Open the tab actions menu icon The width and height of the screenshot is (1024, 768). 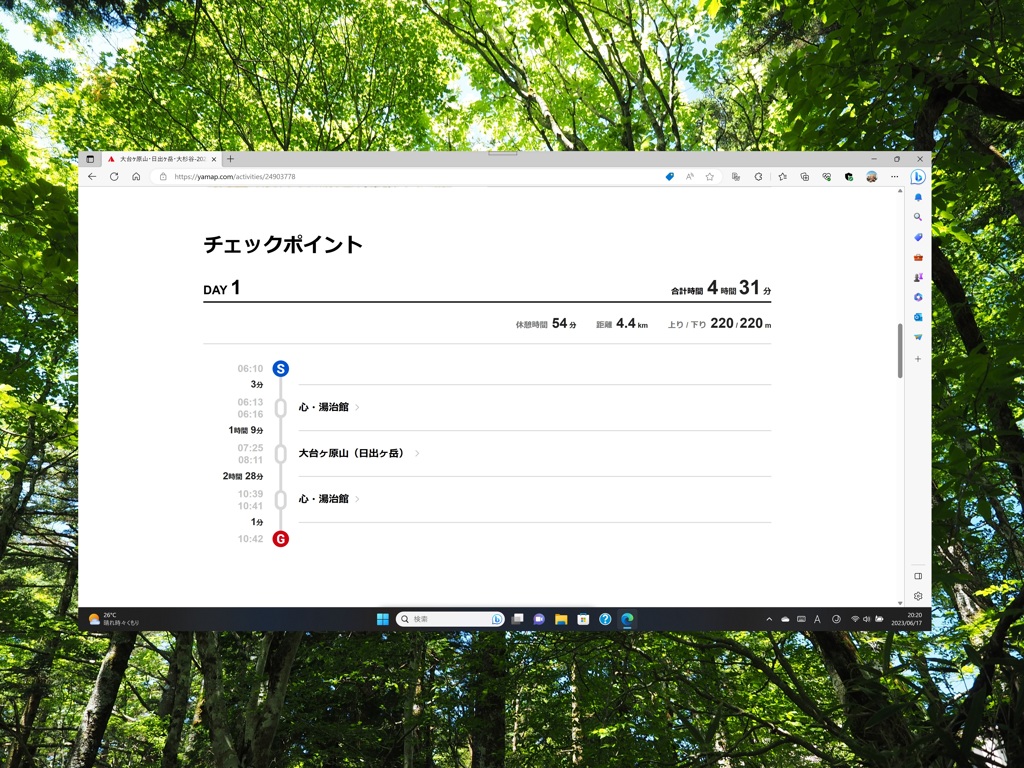pos(90,159)
